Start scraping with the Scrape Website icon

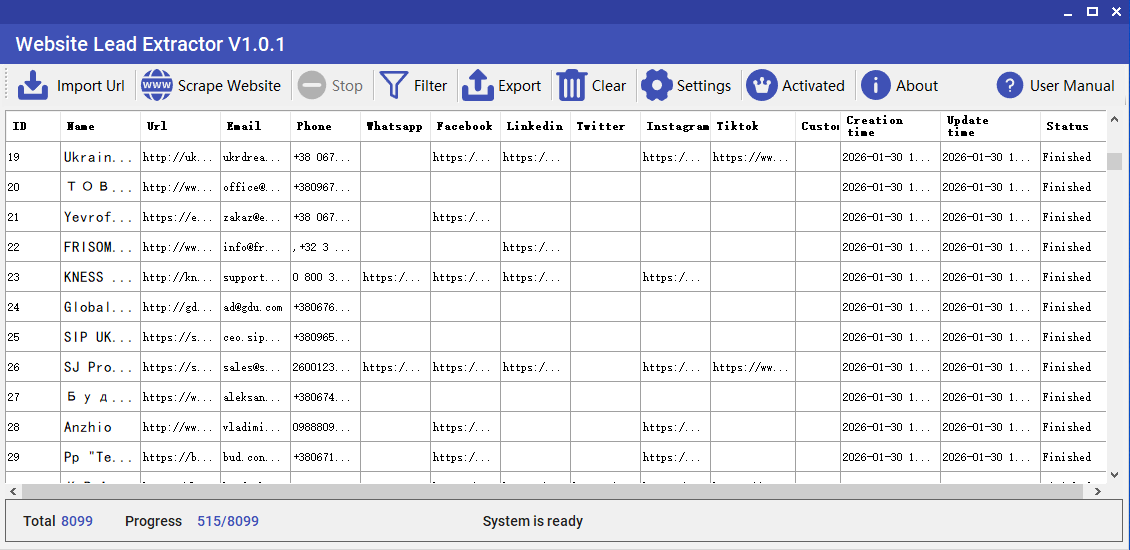pos(157,86)
